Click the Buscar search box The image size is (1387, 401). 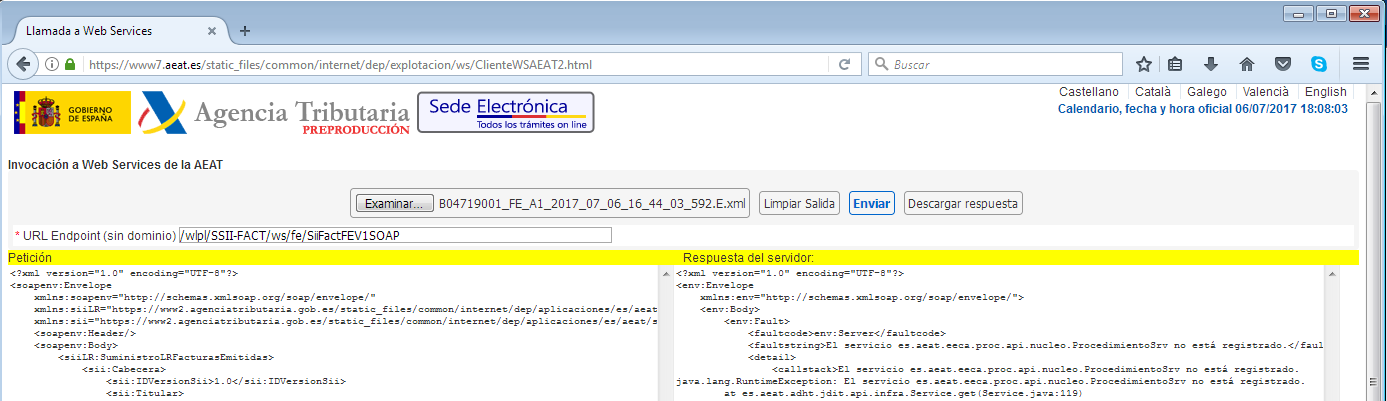[x=997, y=64]
